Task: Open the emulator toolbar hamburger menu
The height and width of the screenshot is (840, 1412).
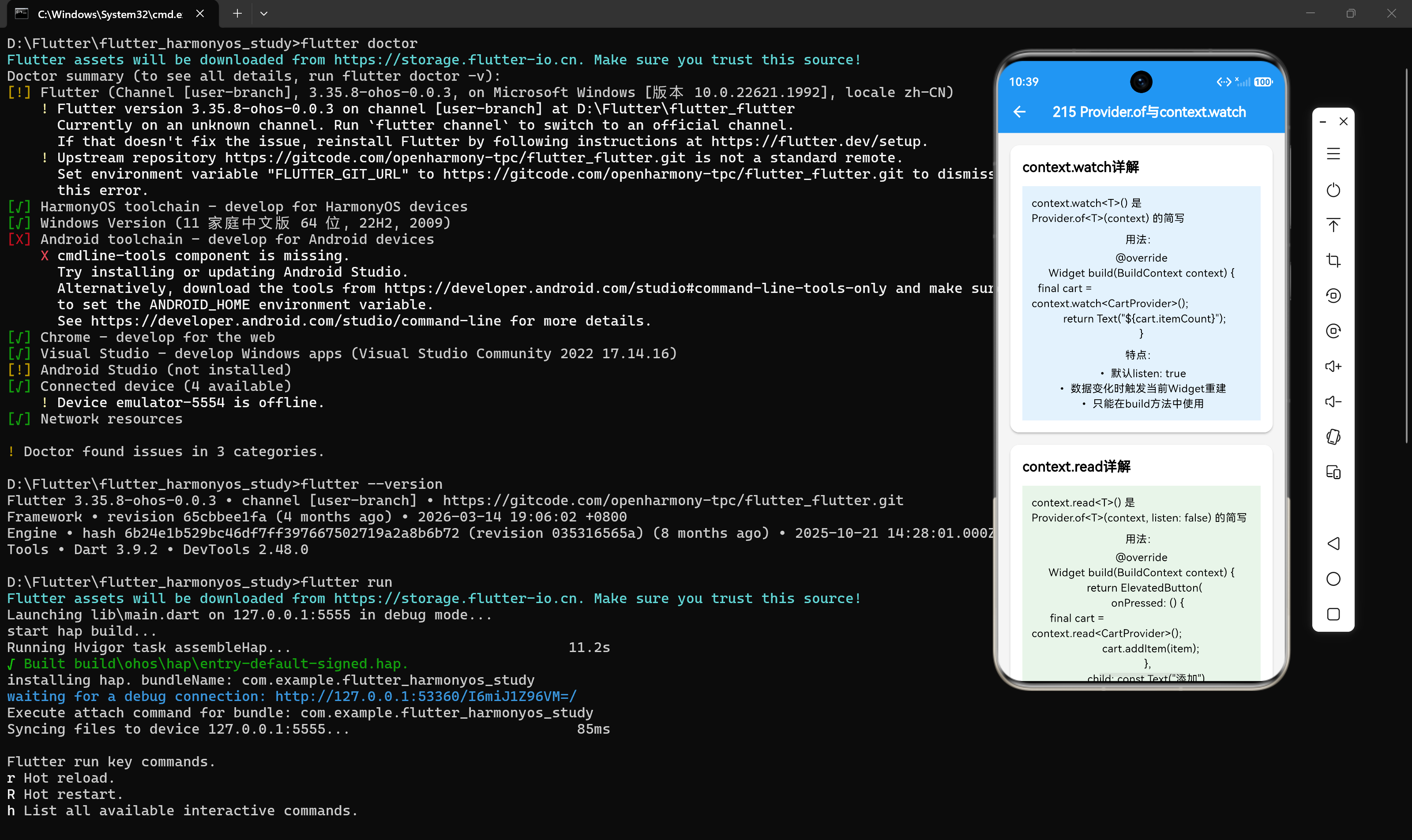Action: click(x=1333, y=154)
